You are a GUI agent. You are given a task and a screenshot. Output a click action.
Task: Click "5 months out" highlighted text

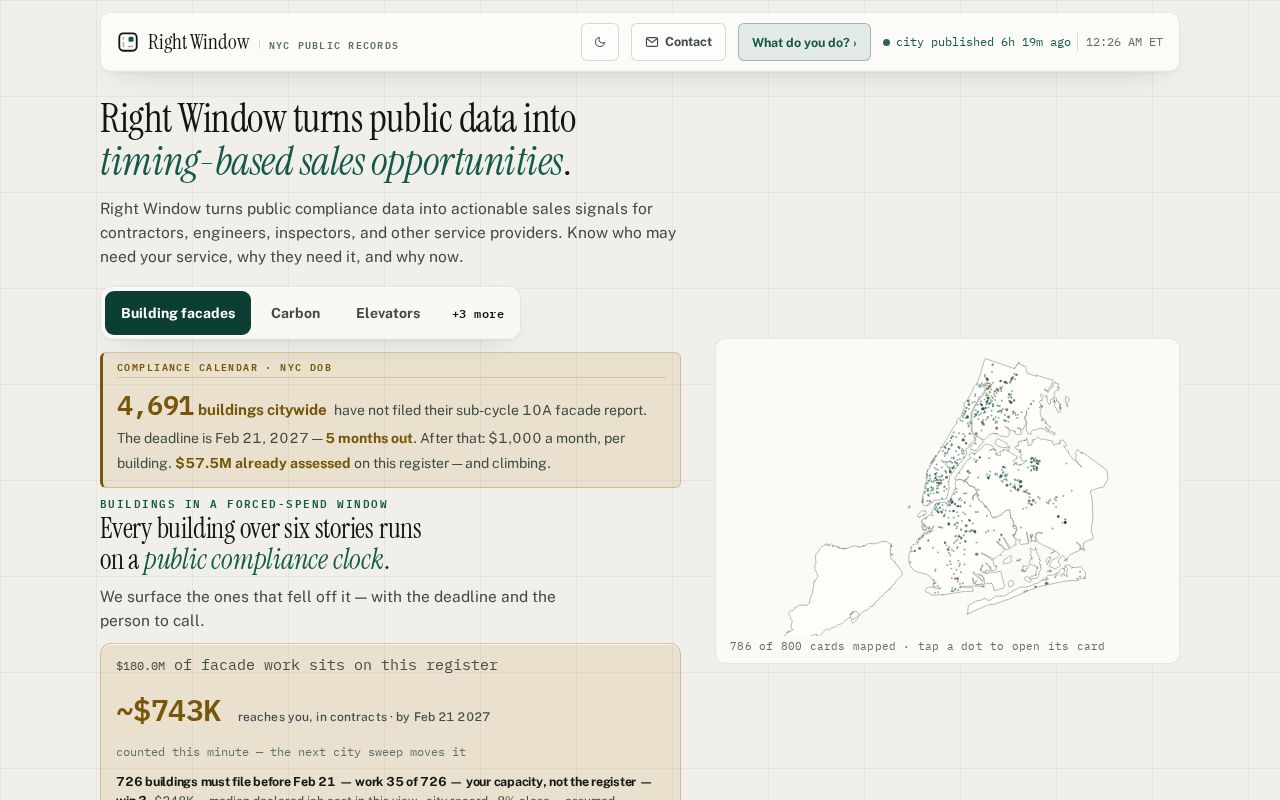369,438
